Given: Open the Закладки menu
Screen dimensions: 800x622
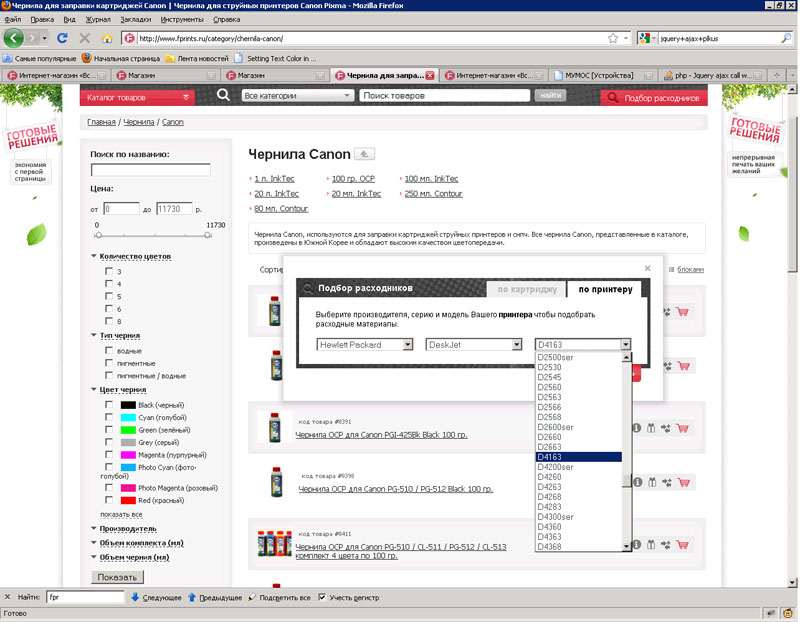Looking at the screenshot, I should [x=136, y=19].
